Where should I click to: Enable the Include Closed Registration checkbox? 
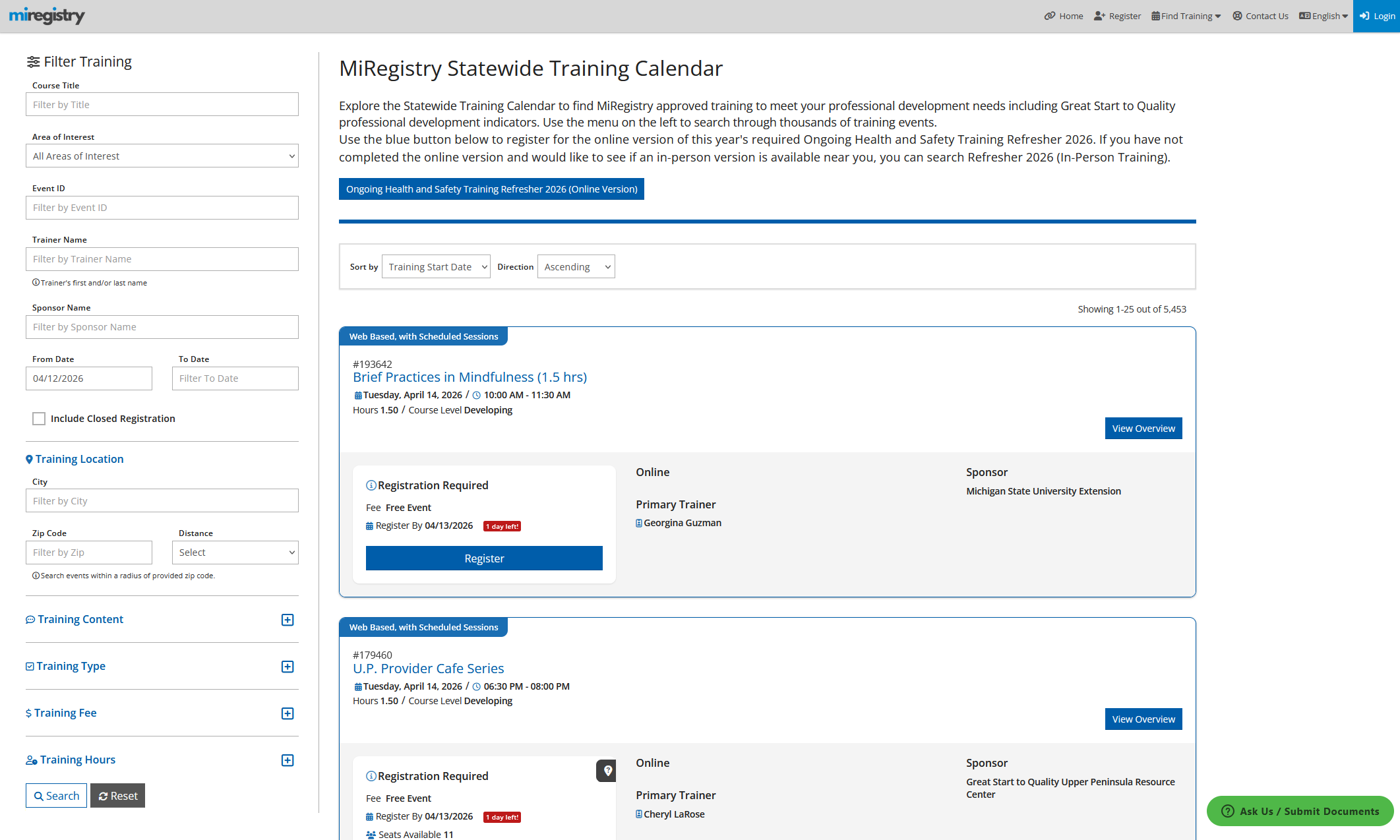[x=39, y=419]
